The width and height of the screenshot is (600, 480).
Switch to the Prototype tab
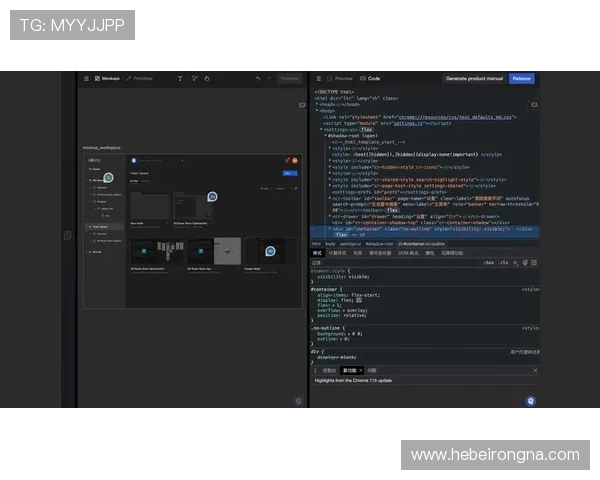(140, 78)
